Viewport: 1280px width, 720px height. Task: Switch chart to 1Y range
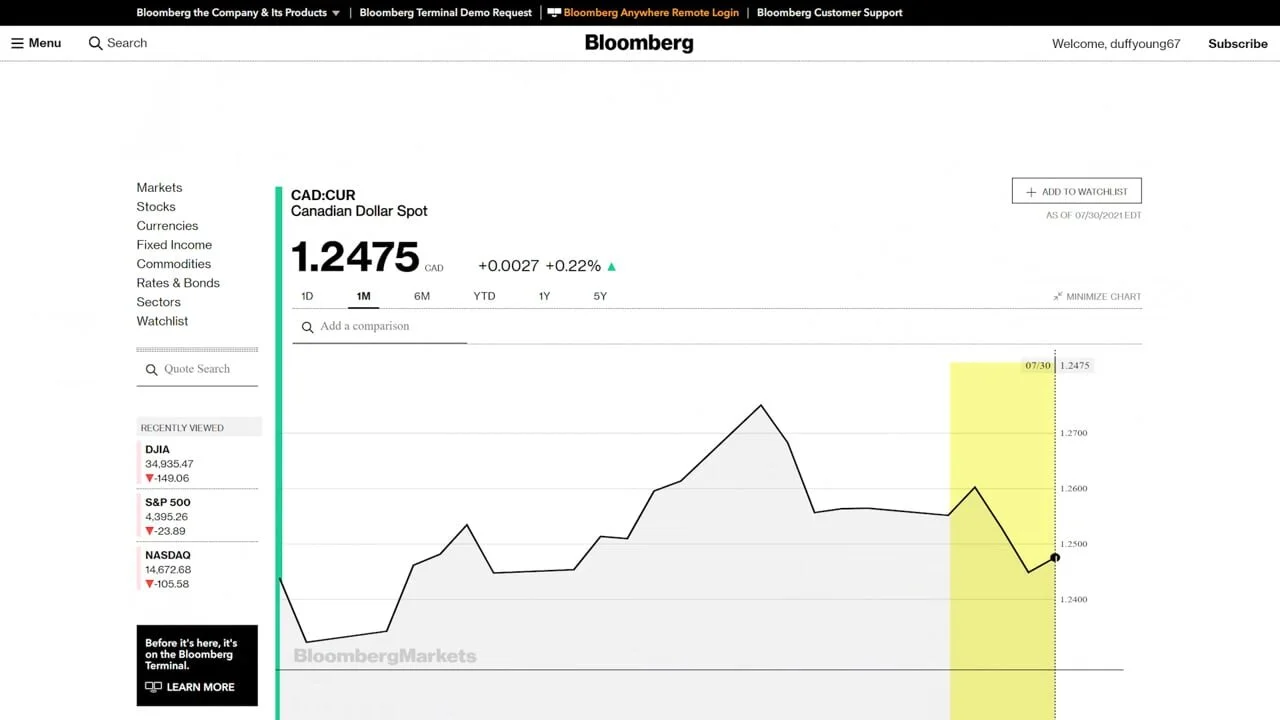tap(544, 296)
